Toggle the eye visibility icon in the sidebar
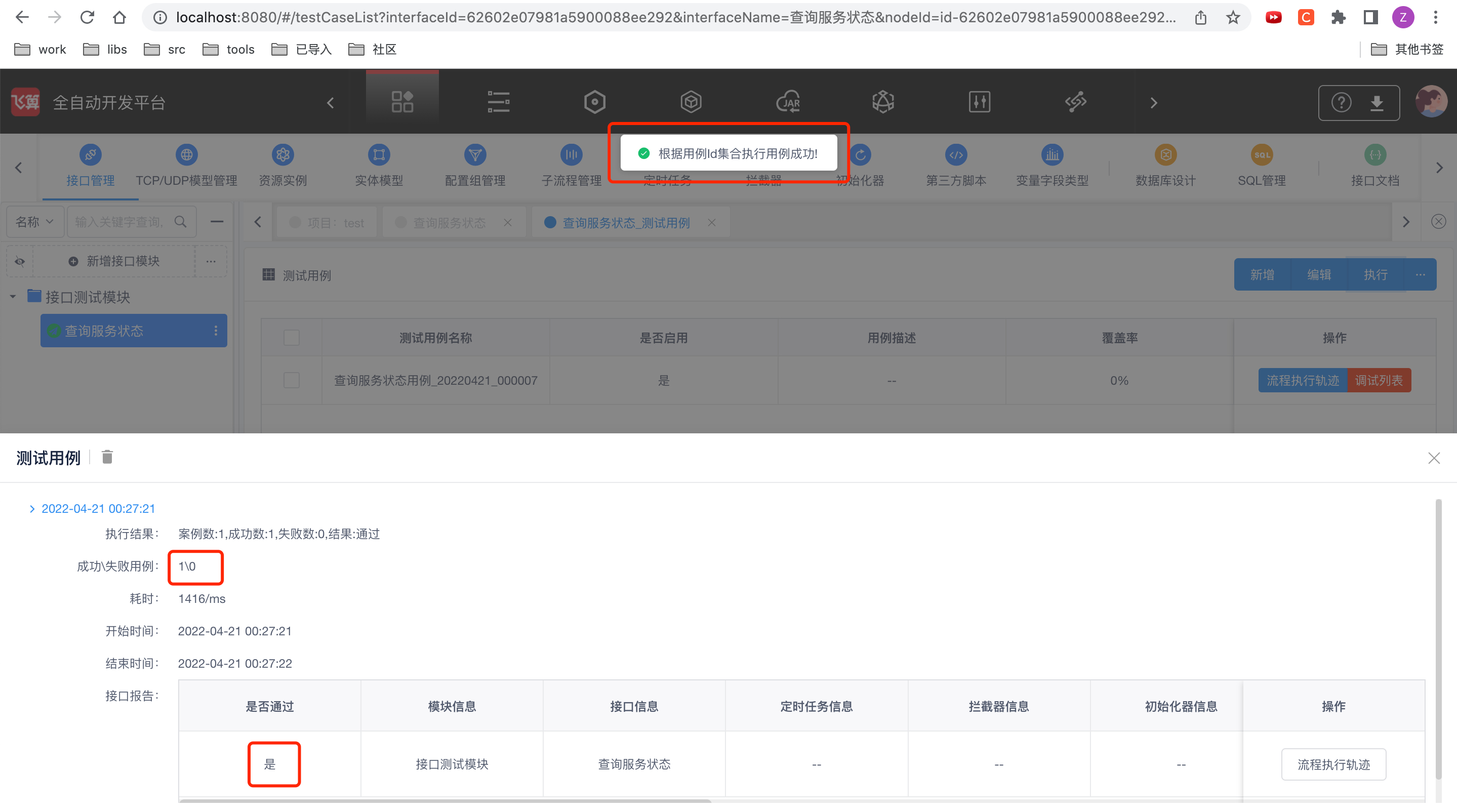 coord(20,261)
